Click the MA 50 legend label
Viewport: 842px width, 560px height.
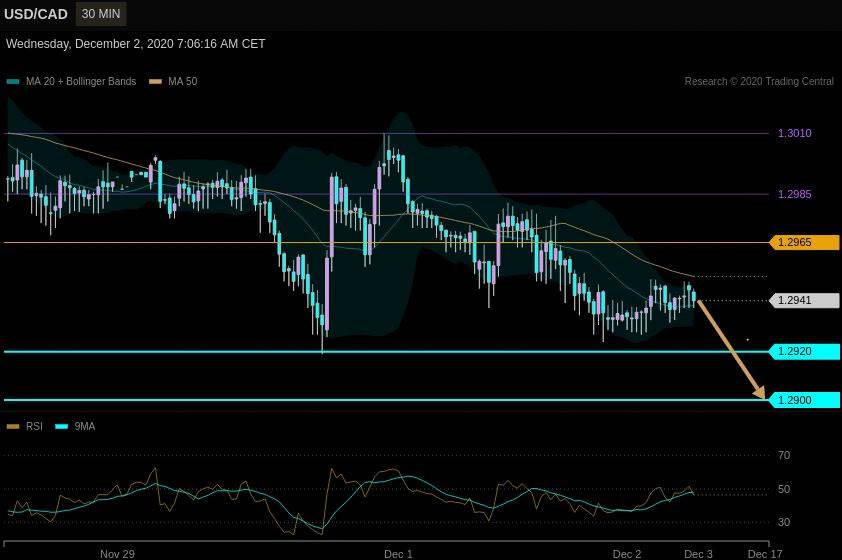point(183,82)
